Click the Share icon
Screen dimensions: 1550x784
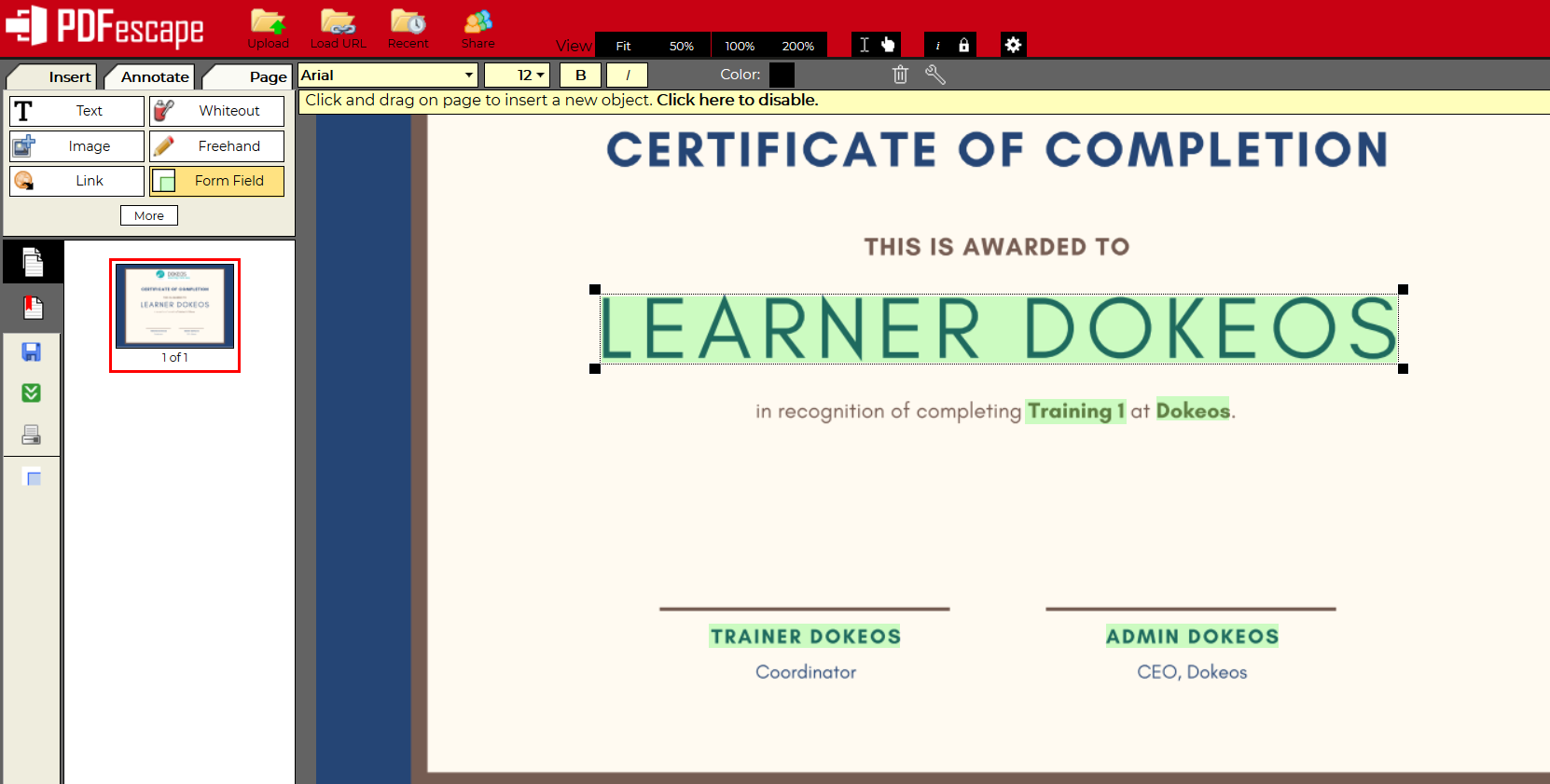[x=477, y=28]
